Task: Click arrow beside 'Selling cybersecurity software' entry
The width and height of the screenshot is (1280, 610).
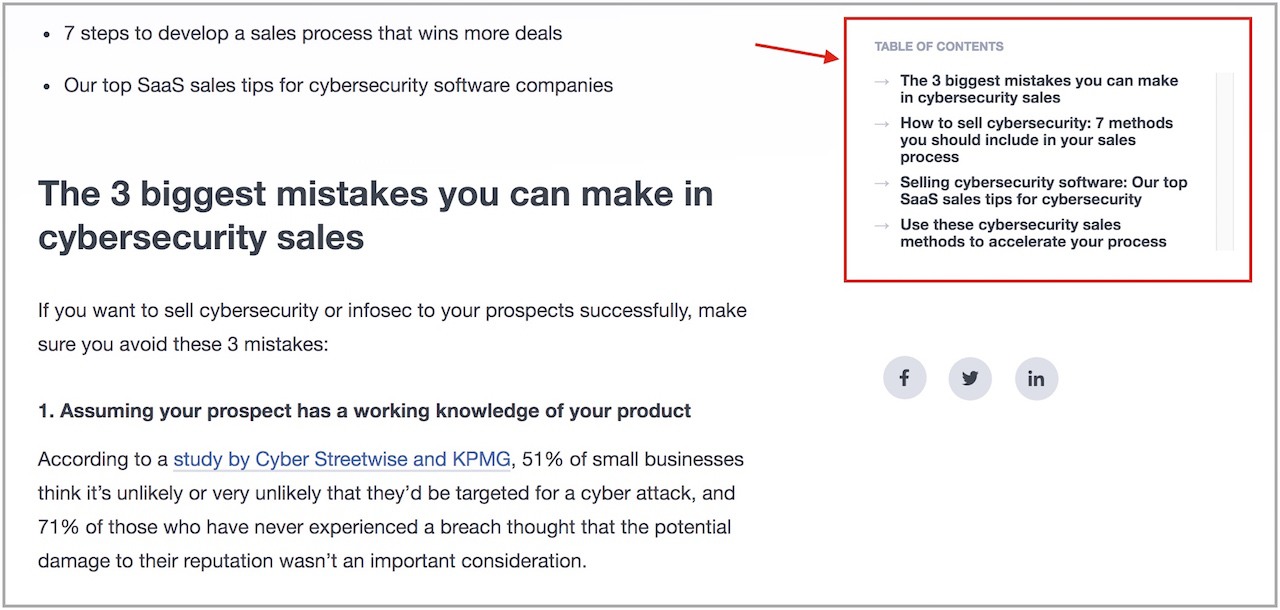Action: tap(881, 183)
